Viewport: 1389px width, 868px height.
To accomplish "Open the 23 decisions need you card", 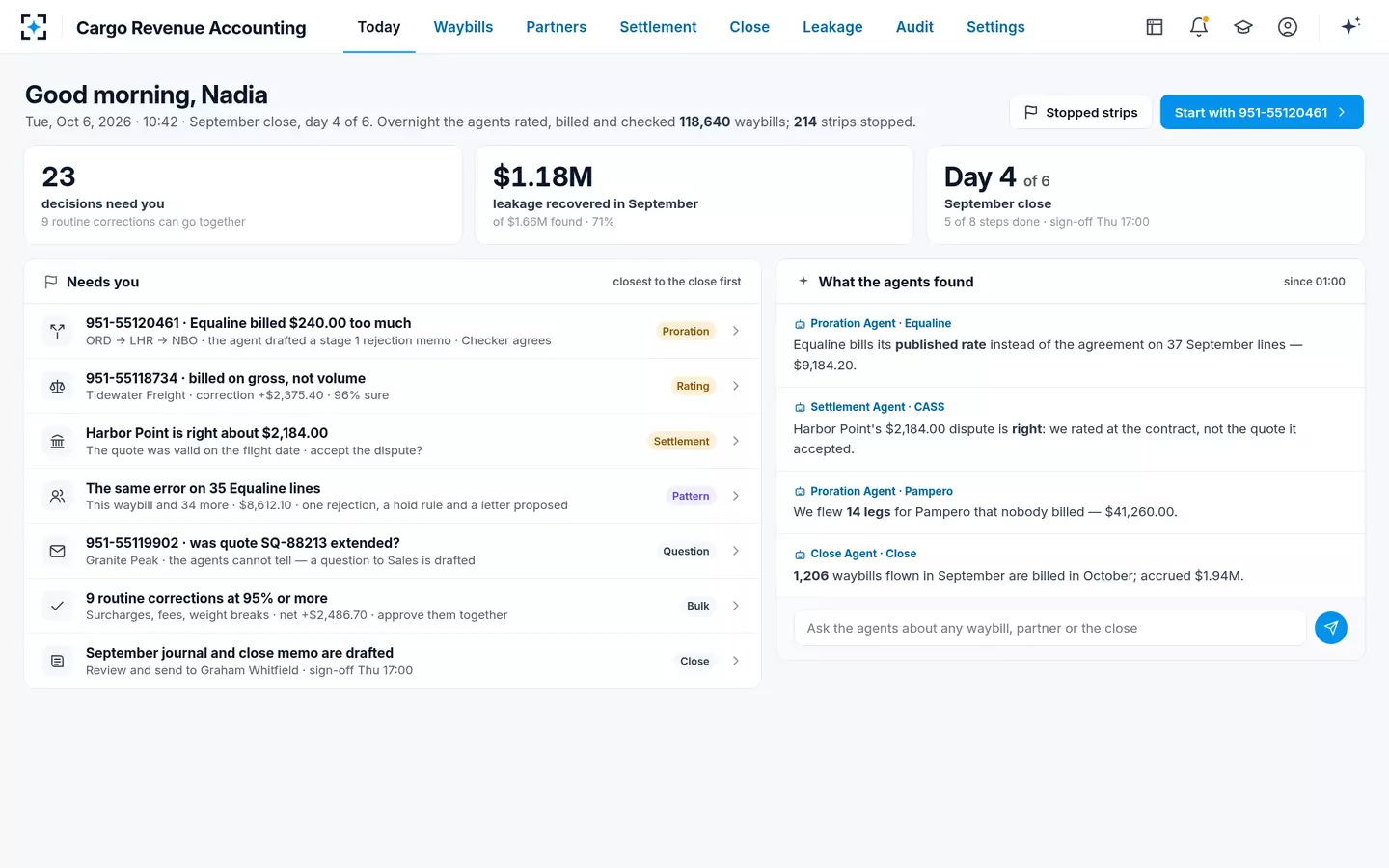I will [x=243, y=195].
